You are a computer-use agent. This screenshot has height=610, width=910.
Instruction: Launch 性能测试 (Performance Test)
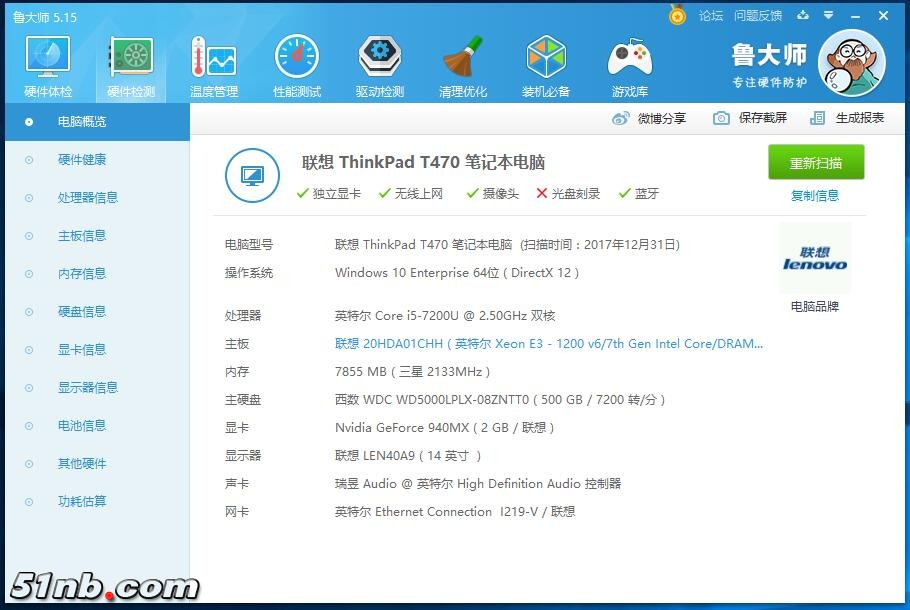pyautogui.click(x=296, y=63)
